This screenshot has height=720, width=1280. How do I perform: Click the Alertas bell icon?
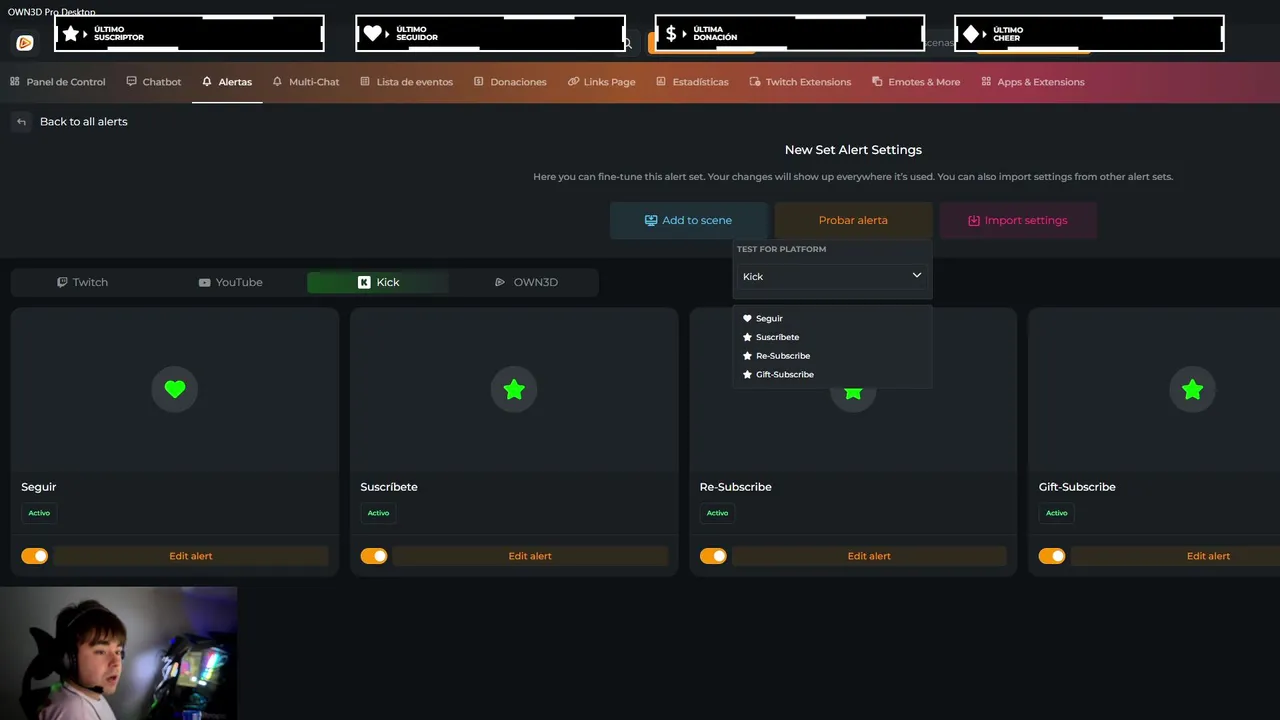pos(207,82)
